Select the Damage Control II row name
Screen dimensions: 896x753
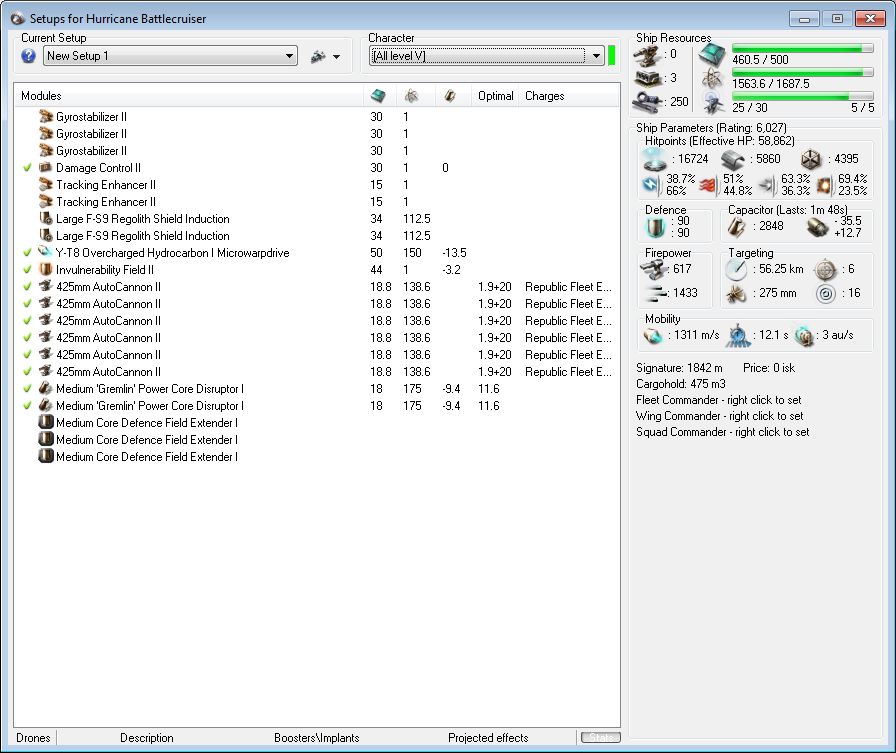click(x=98, y=168)
